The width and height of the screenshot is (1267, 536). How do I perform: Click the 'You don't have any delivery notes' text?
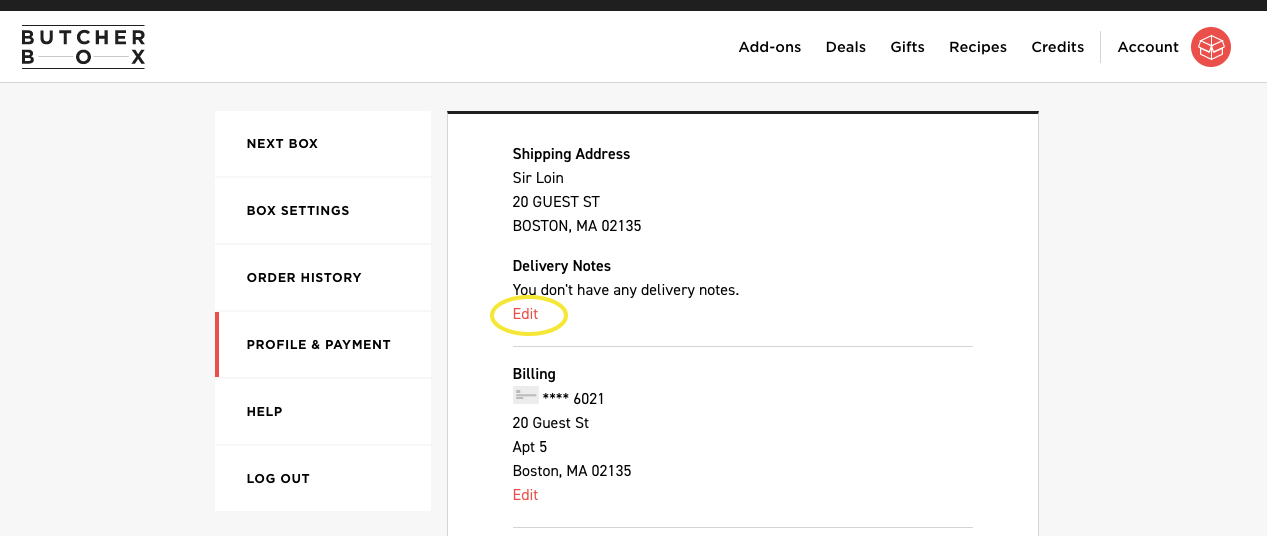tap(625, 290)
